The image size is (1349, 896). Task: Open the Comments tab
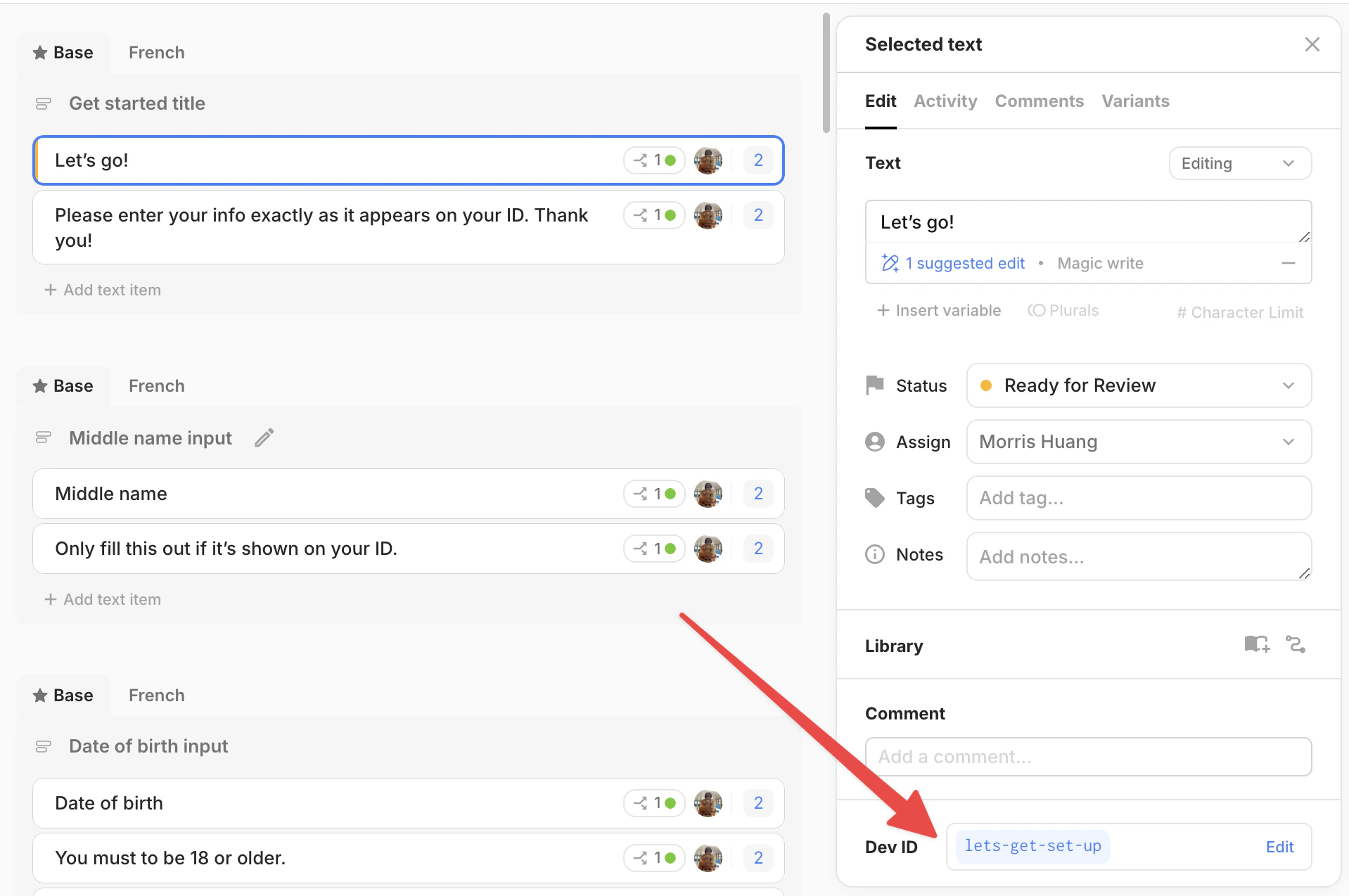(1039, 101)
